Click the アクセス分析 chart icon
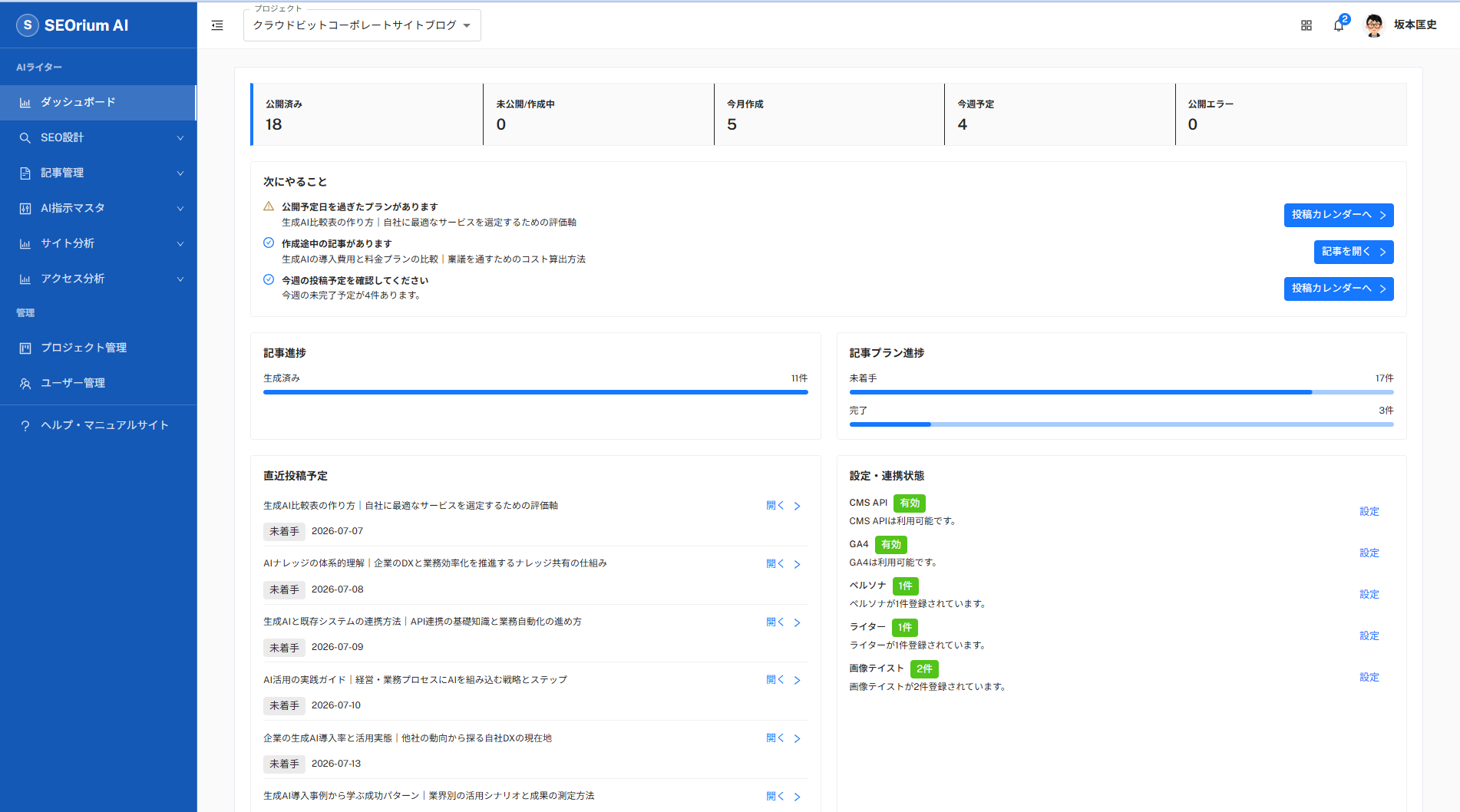Screen dimensions: 1460x812 25,279
